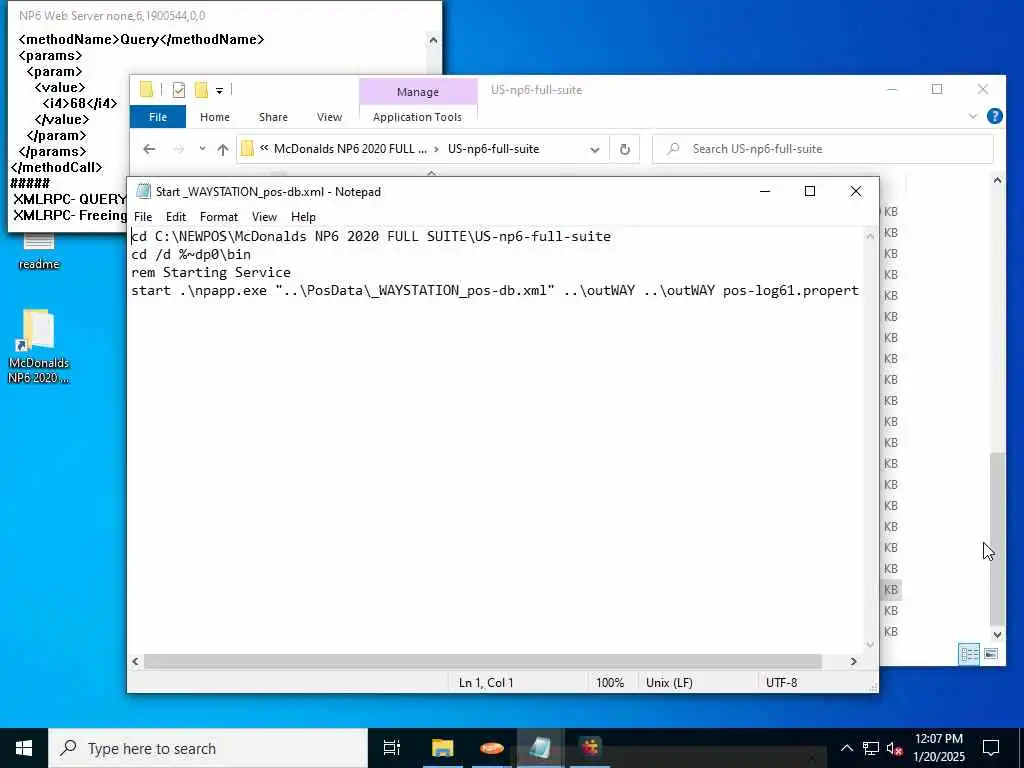Viewport: 1024px width, 768px height.
Task: Click Explorer window folder icon
Action: click(x=146, y=89)
